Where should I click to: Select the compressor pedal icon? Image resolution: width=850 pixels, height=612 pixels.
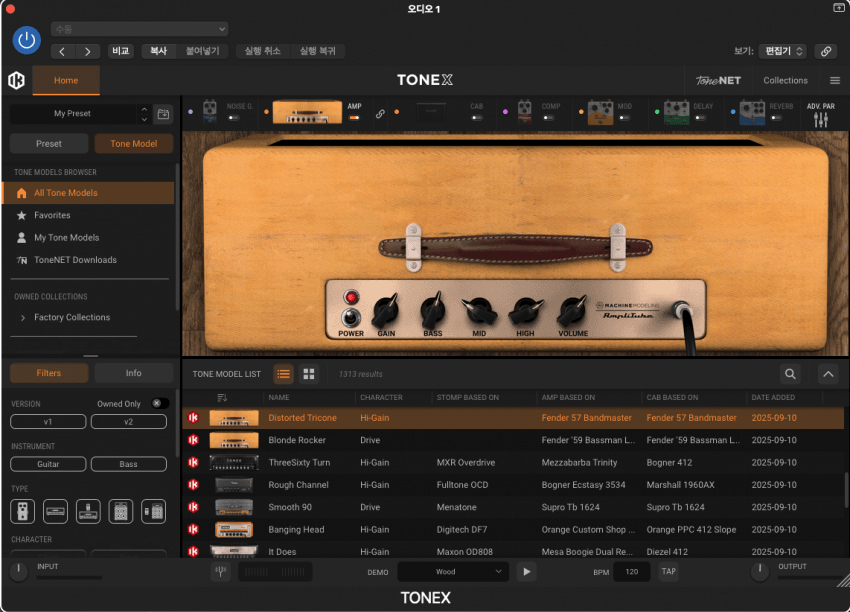524,112
